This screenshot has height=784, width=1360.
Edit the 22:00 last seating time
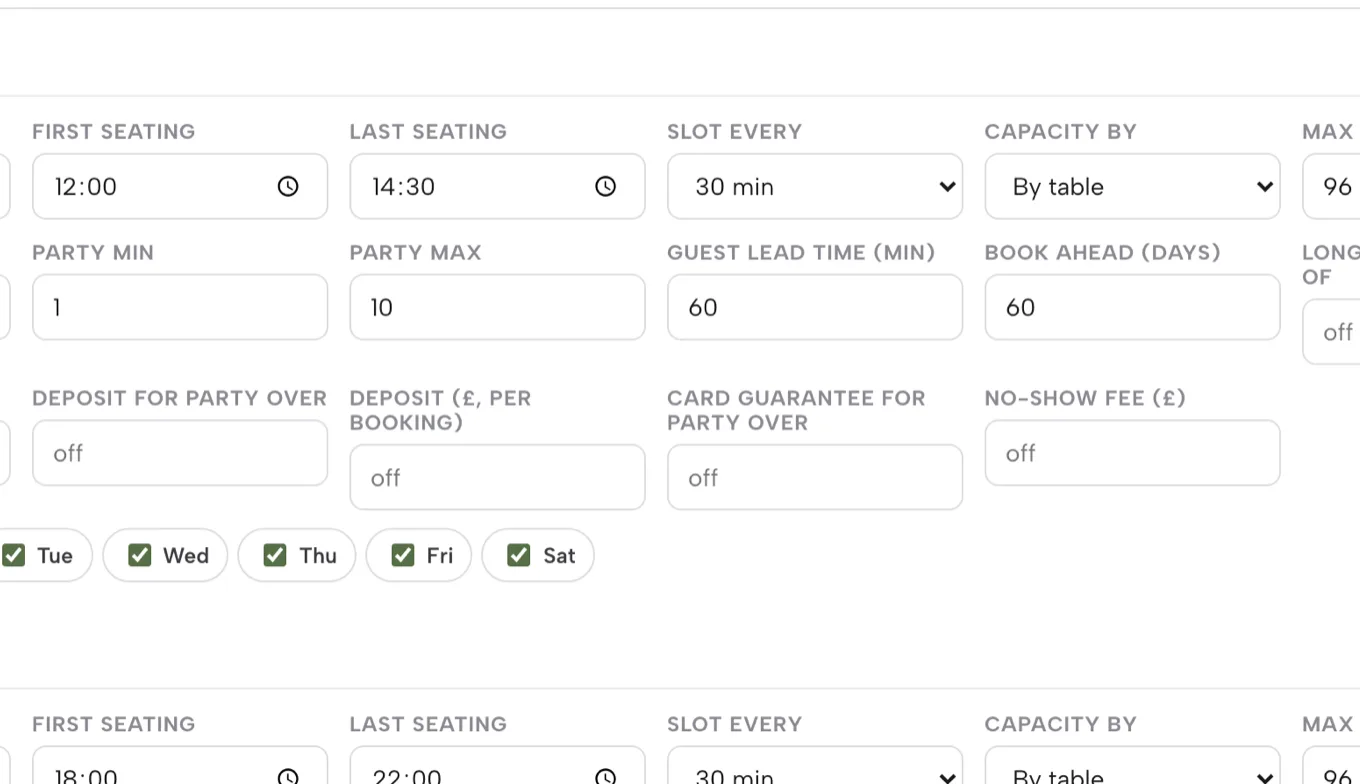click(497, 766)
